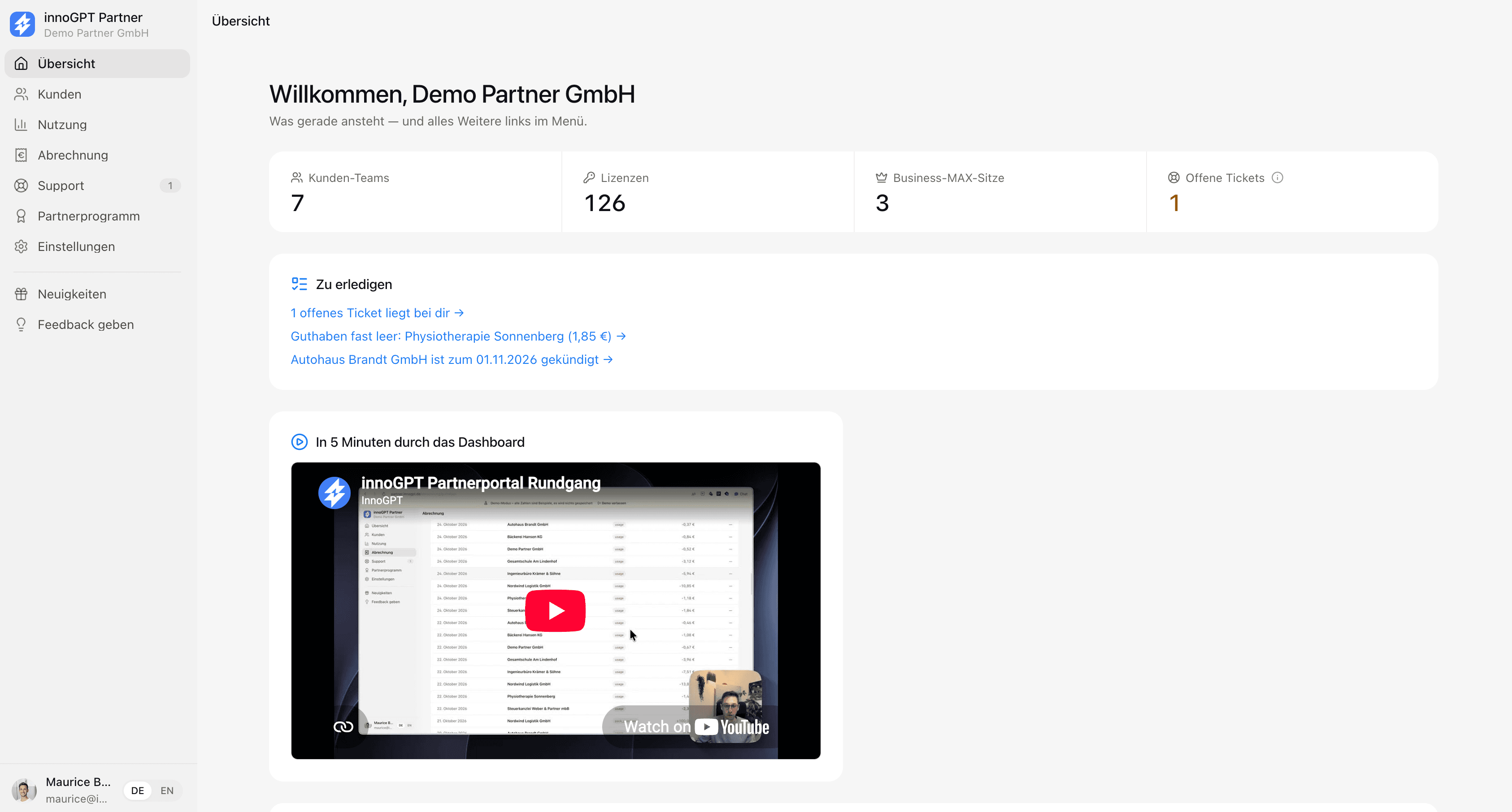
Task: Click Maurice B. user name at bottom
Action: click(78, 782)
